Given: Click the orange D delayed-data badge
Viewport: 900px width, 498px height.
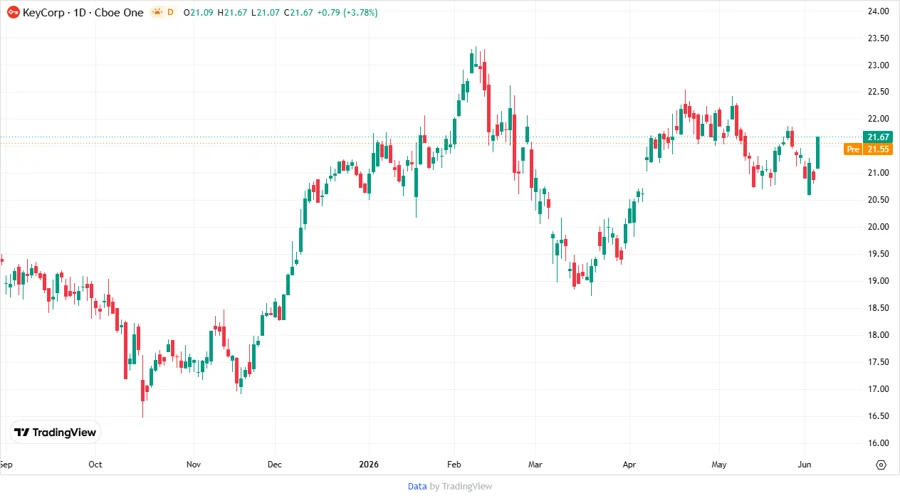Looking at the screenshot, I should click(x=170, y=12).
